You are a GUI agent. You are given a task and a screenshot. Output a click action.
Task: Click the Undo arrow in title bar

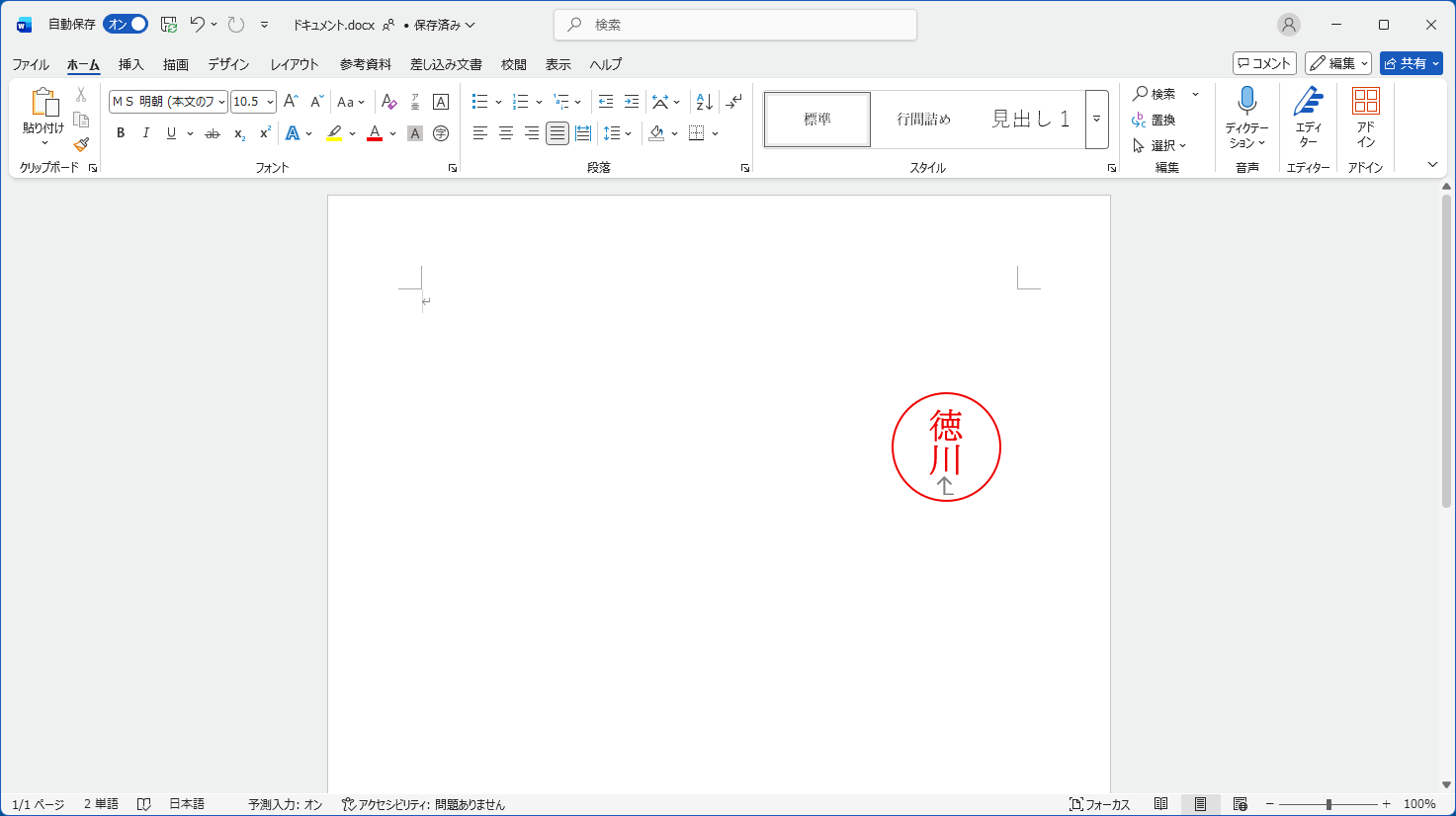[x=198, y=25]
